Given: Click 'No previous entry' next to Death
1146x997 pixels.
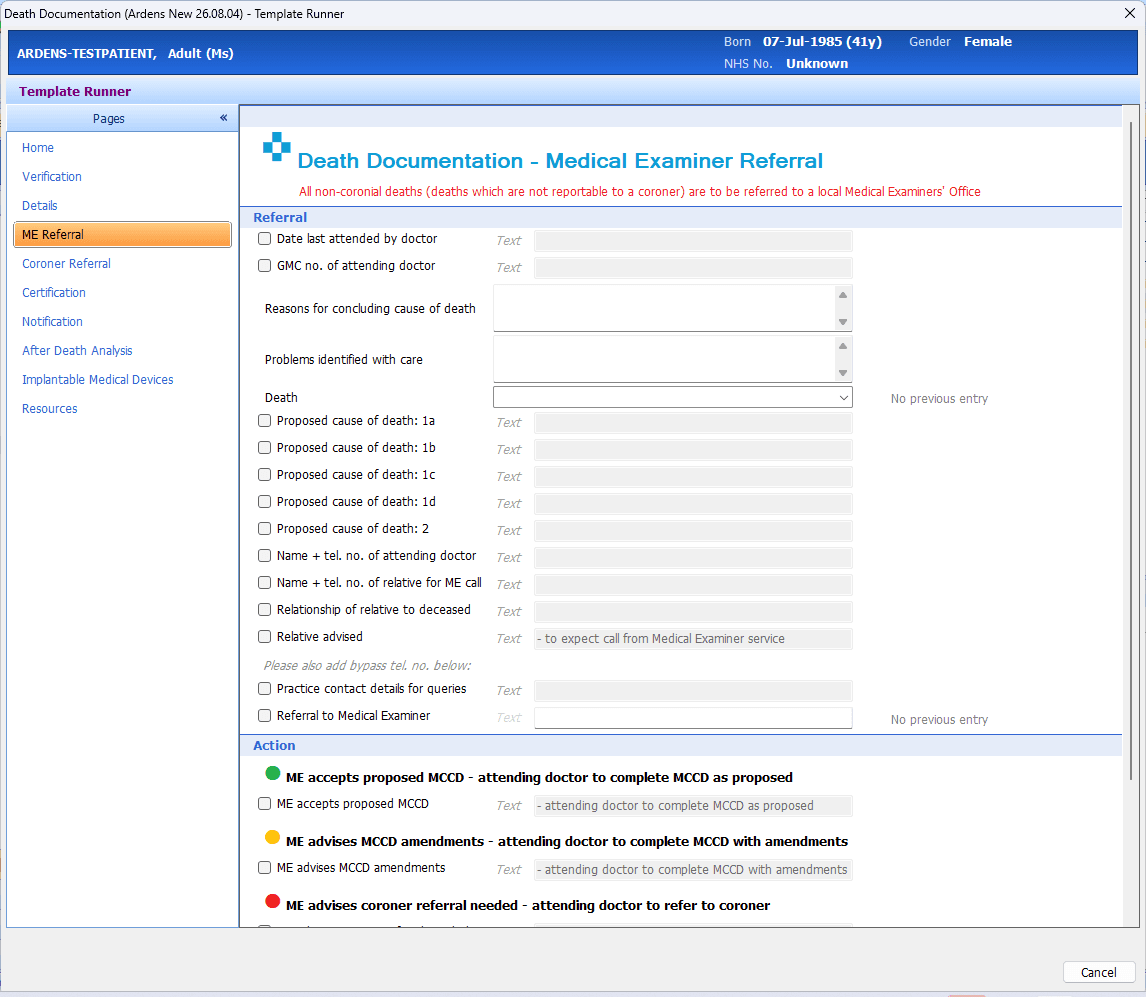Looking at the screenshot, I should pos(939,398).
